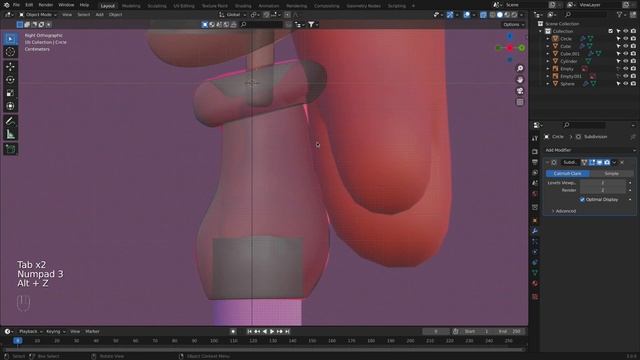
Task: Open Playback dropdown in timeline
Action: 30,331
